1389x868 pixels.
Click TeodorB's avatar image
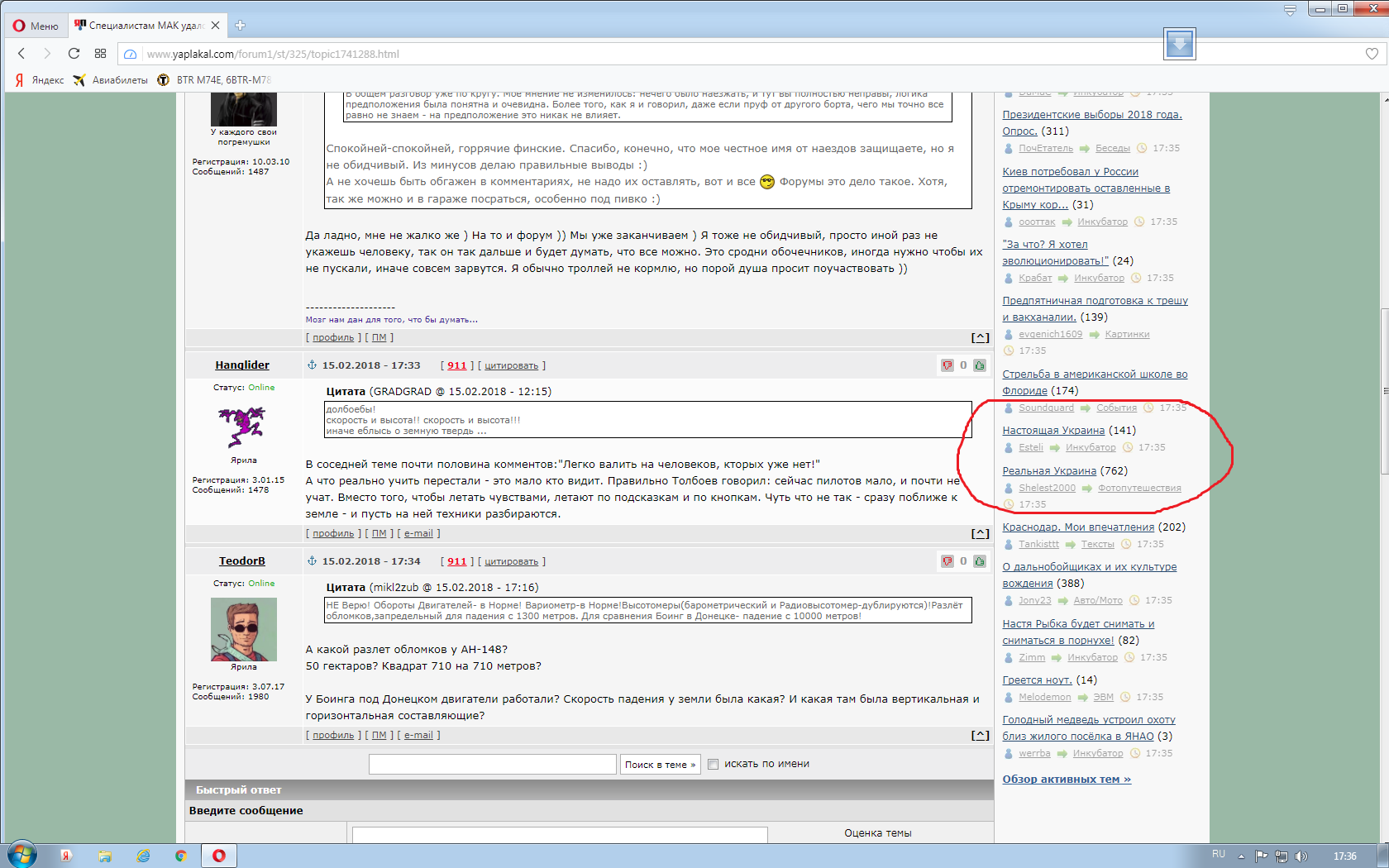[x=244, y=630]
